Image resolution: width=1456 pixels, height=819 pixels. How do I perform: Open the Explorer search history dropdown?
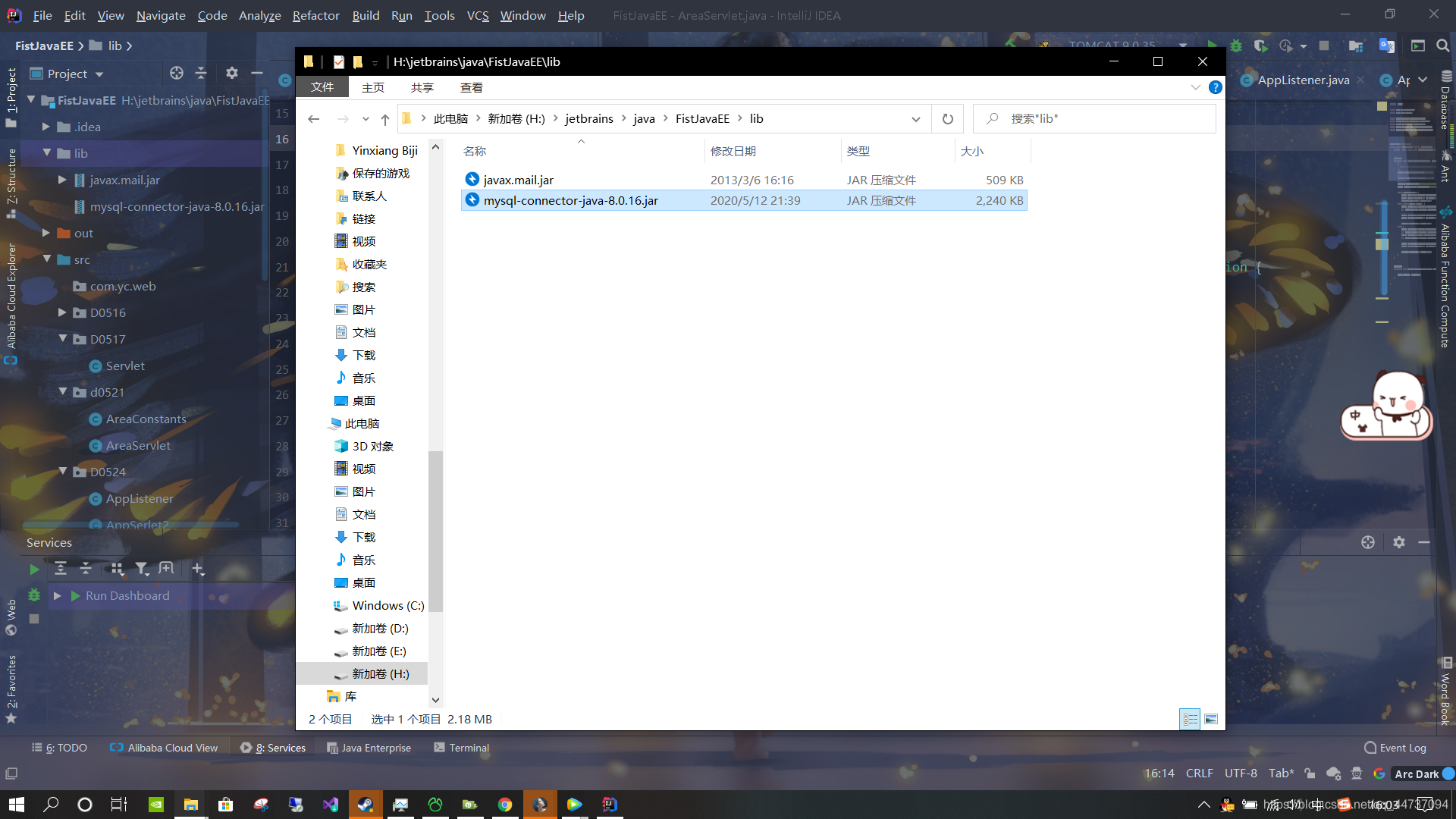click(916, 118)
